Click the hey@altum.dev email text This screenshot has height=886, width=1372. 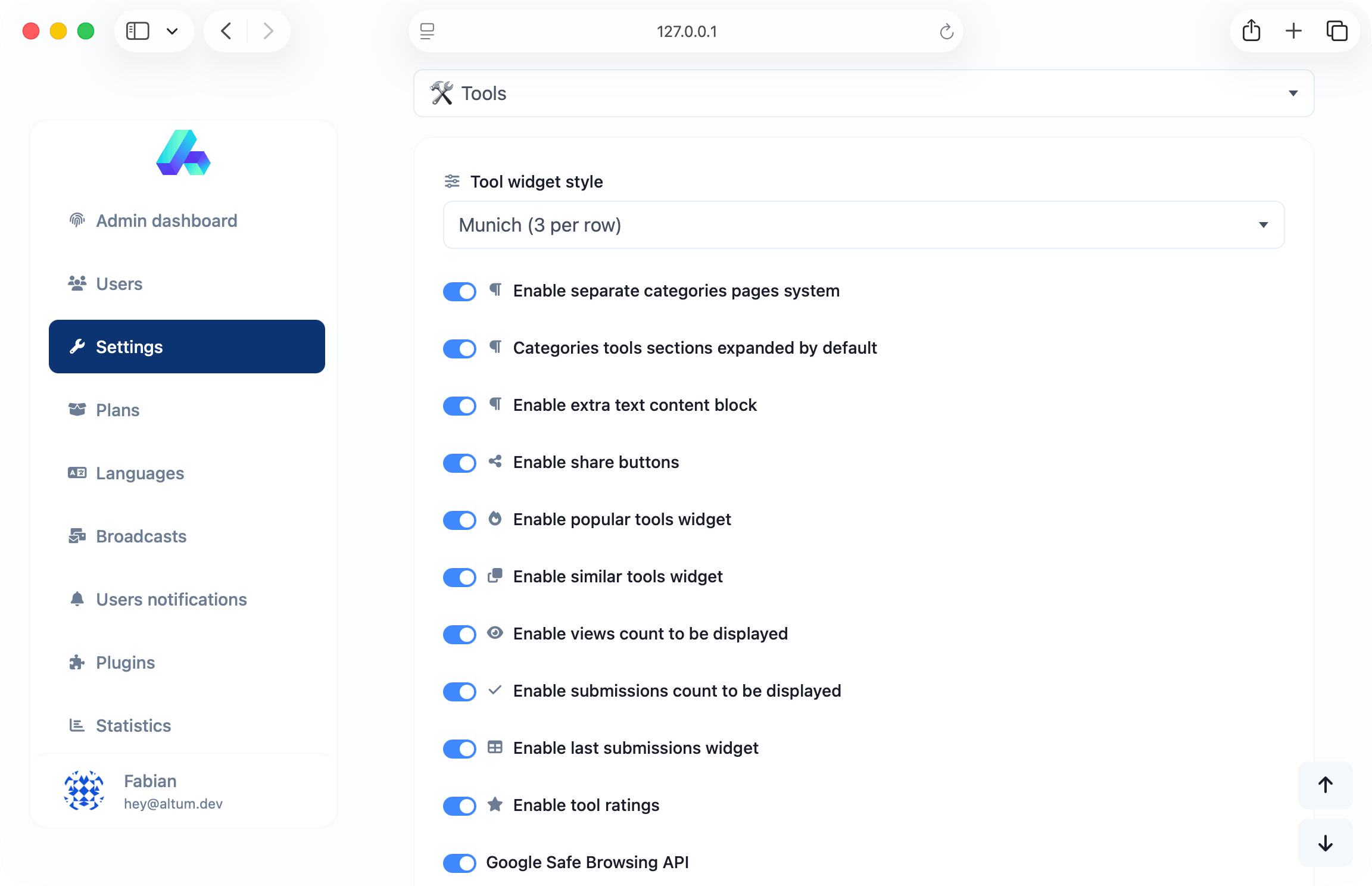point(173,804)
